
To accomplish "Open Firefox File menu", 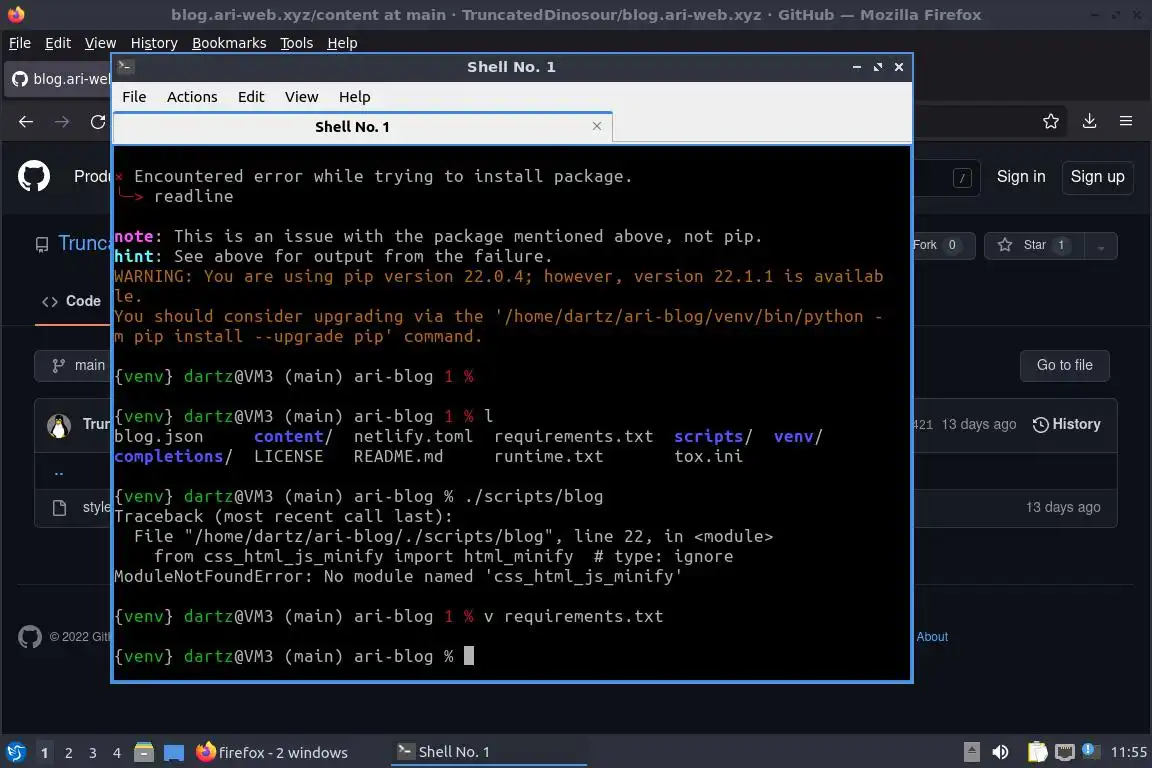I will (x=20, y=43).
